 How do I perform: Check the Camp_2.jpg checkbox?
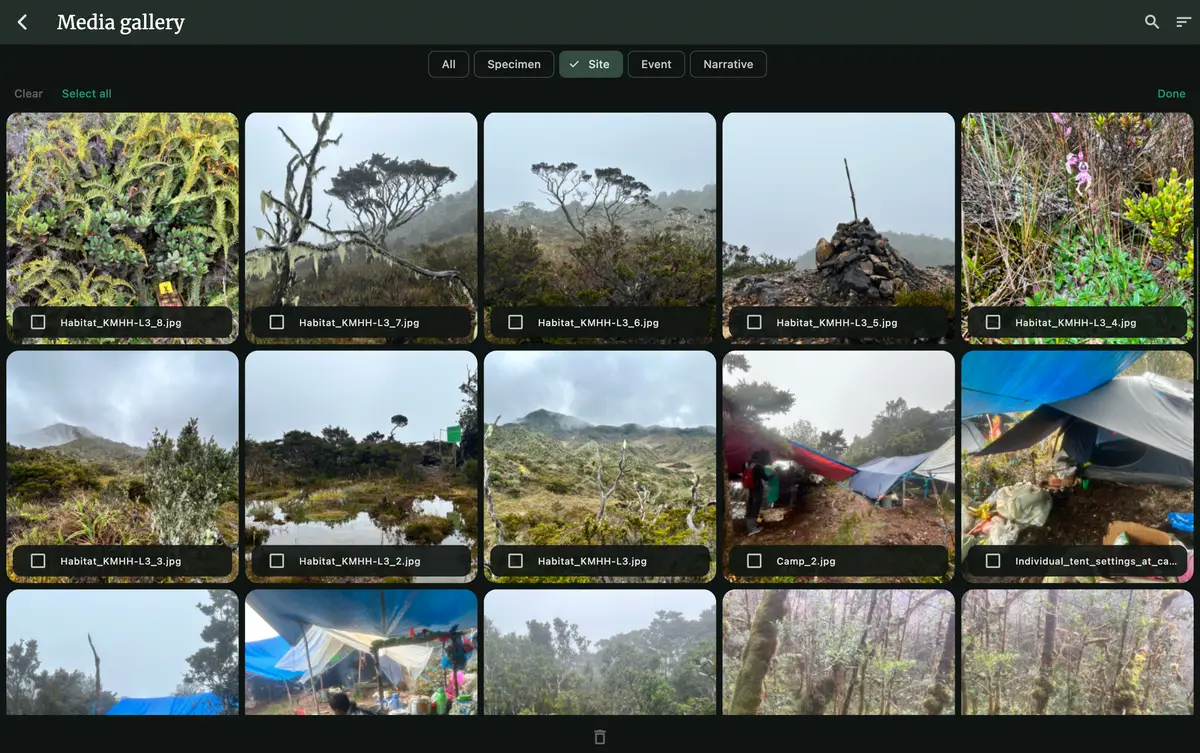point(754,561)
